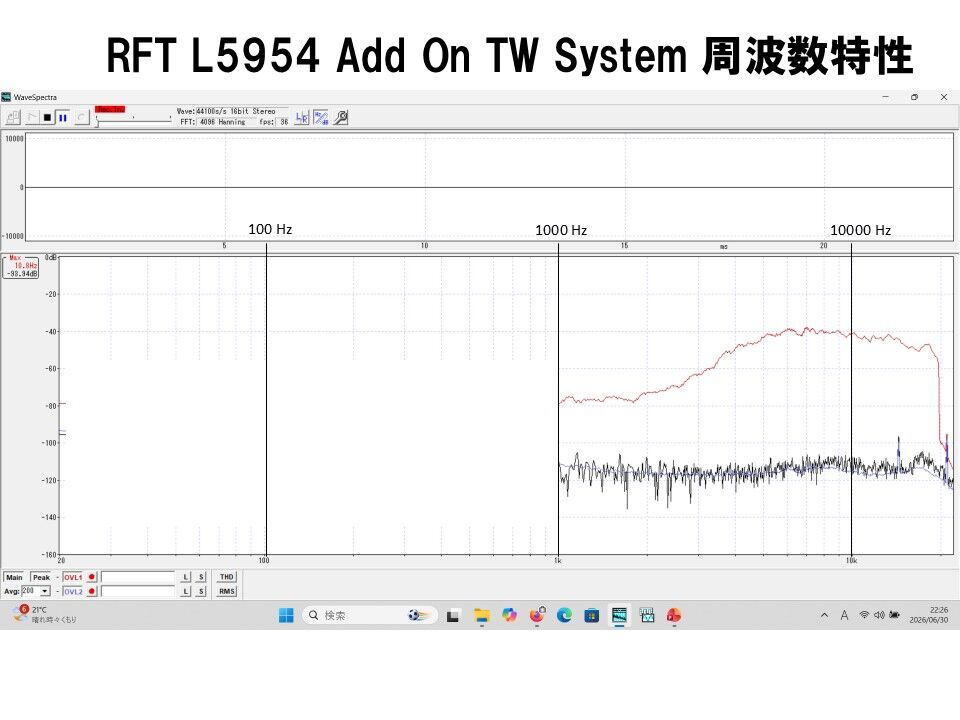The image size is (960, 720).
Task: Toggle the OVL1 overlay button
Action: coord(73,577)
